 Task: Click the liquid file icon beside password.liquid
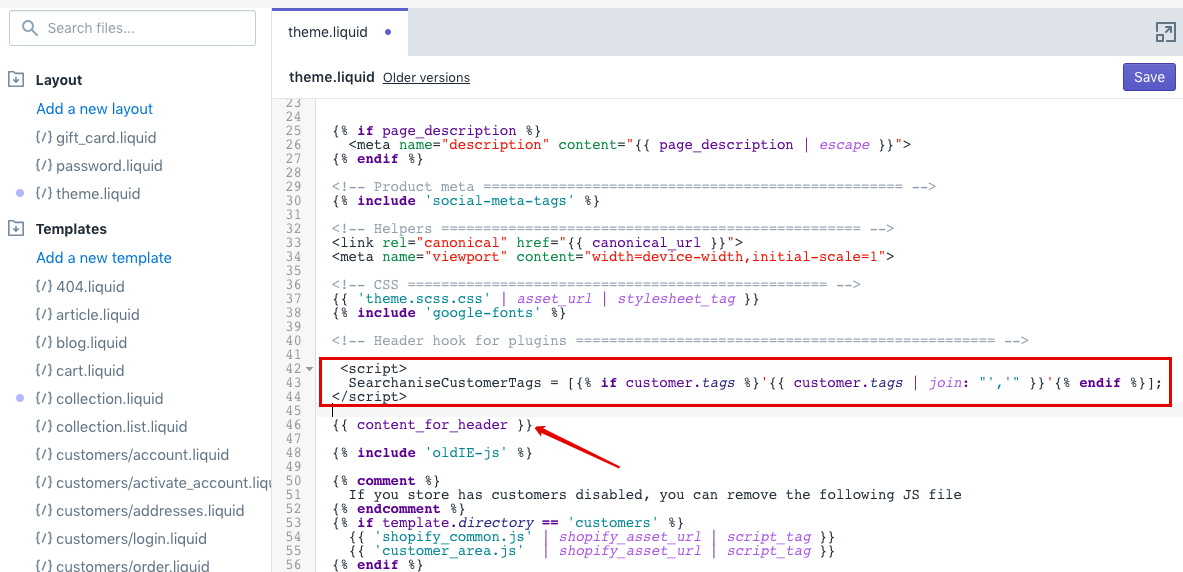point(44,165)
